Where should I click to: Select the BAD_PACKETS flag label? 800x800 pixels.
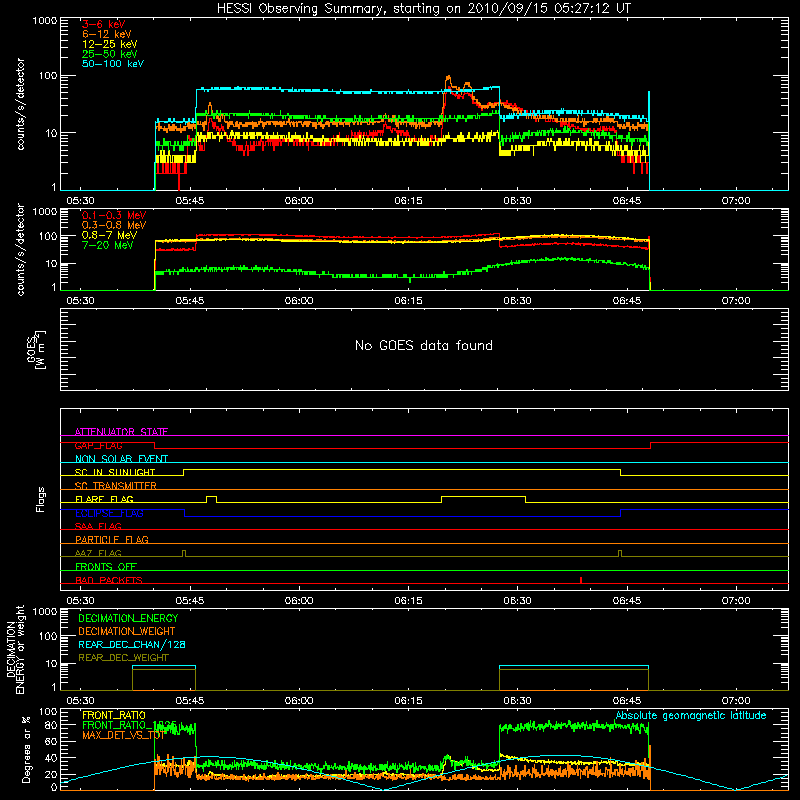[x=109, y=580]
